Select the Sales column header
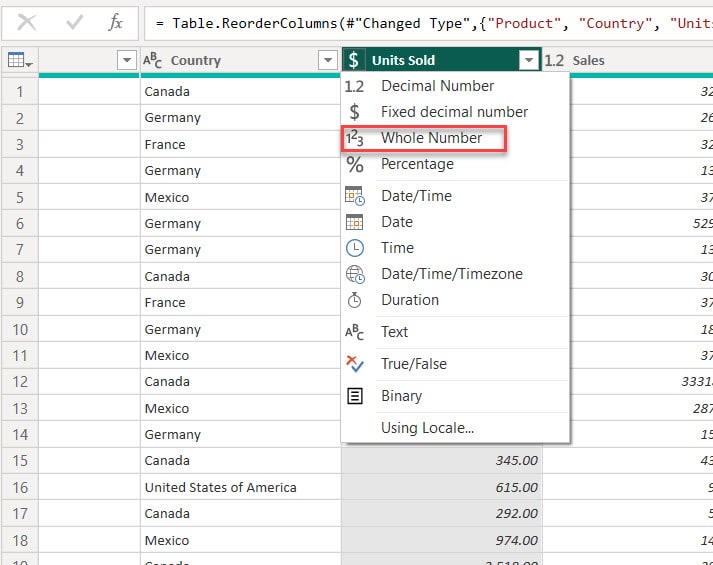Screen dimensions: 713x565 [628, 60]
